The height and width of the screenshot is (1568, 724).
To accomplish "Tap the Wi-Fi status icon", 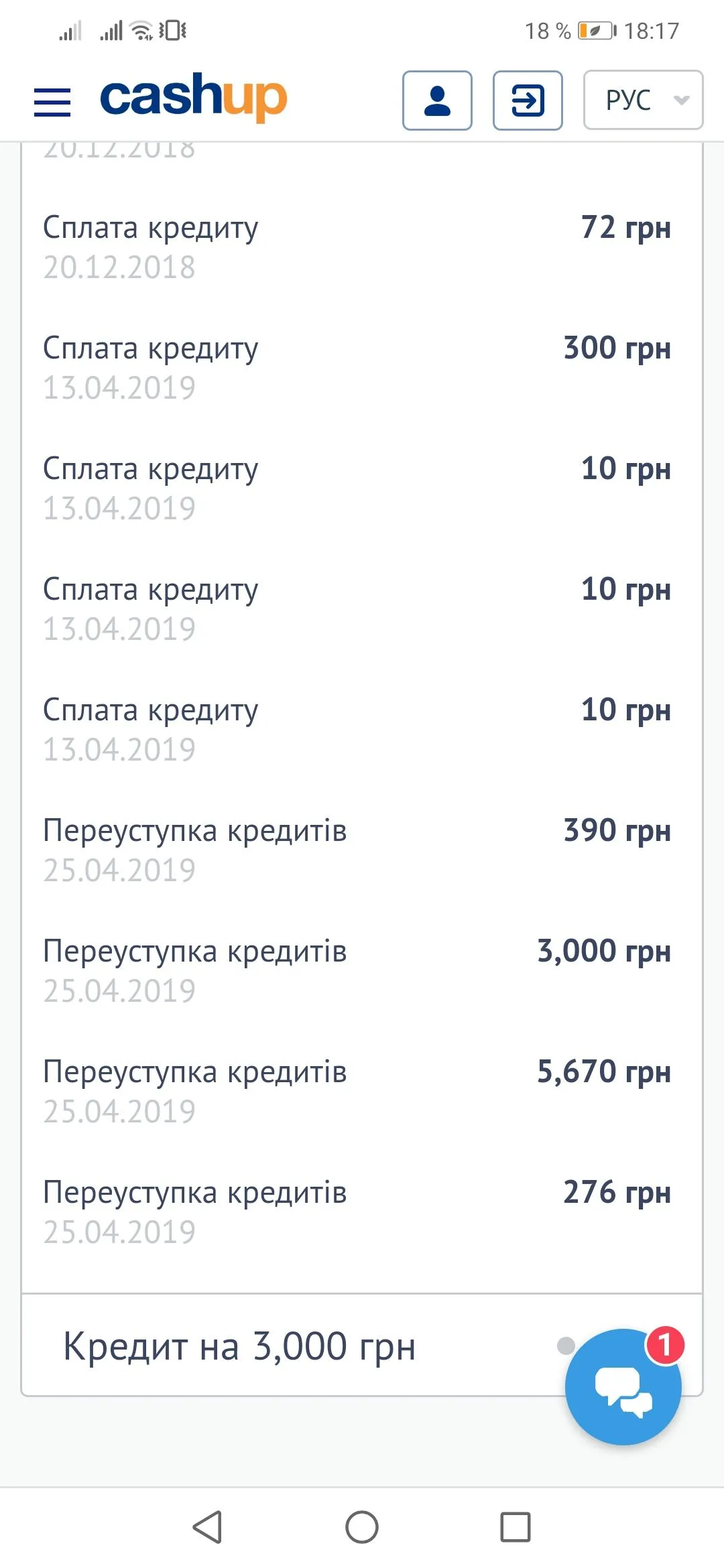I will point(142,31).
